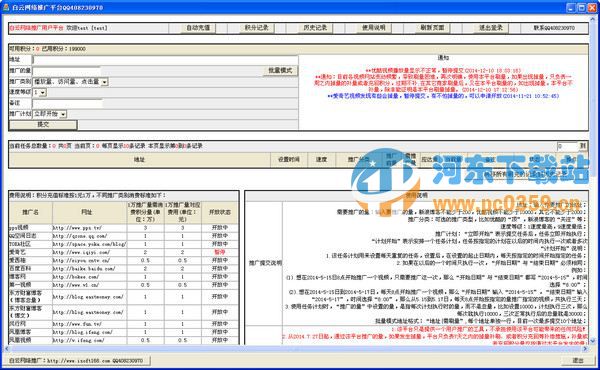Click the 推广名 column header
The height and width of the screenshot is (370, 600).
(x=31, y=212)
